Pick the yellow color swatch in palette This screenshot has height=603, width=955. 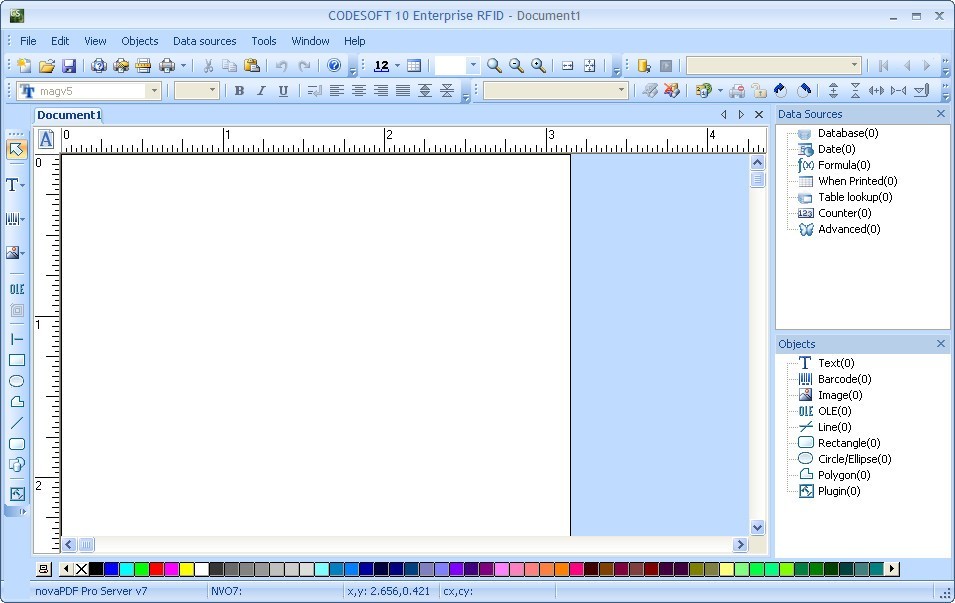pos(186,569)
